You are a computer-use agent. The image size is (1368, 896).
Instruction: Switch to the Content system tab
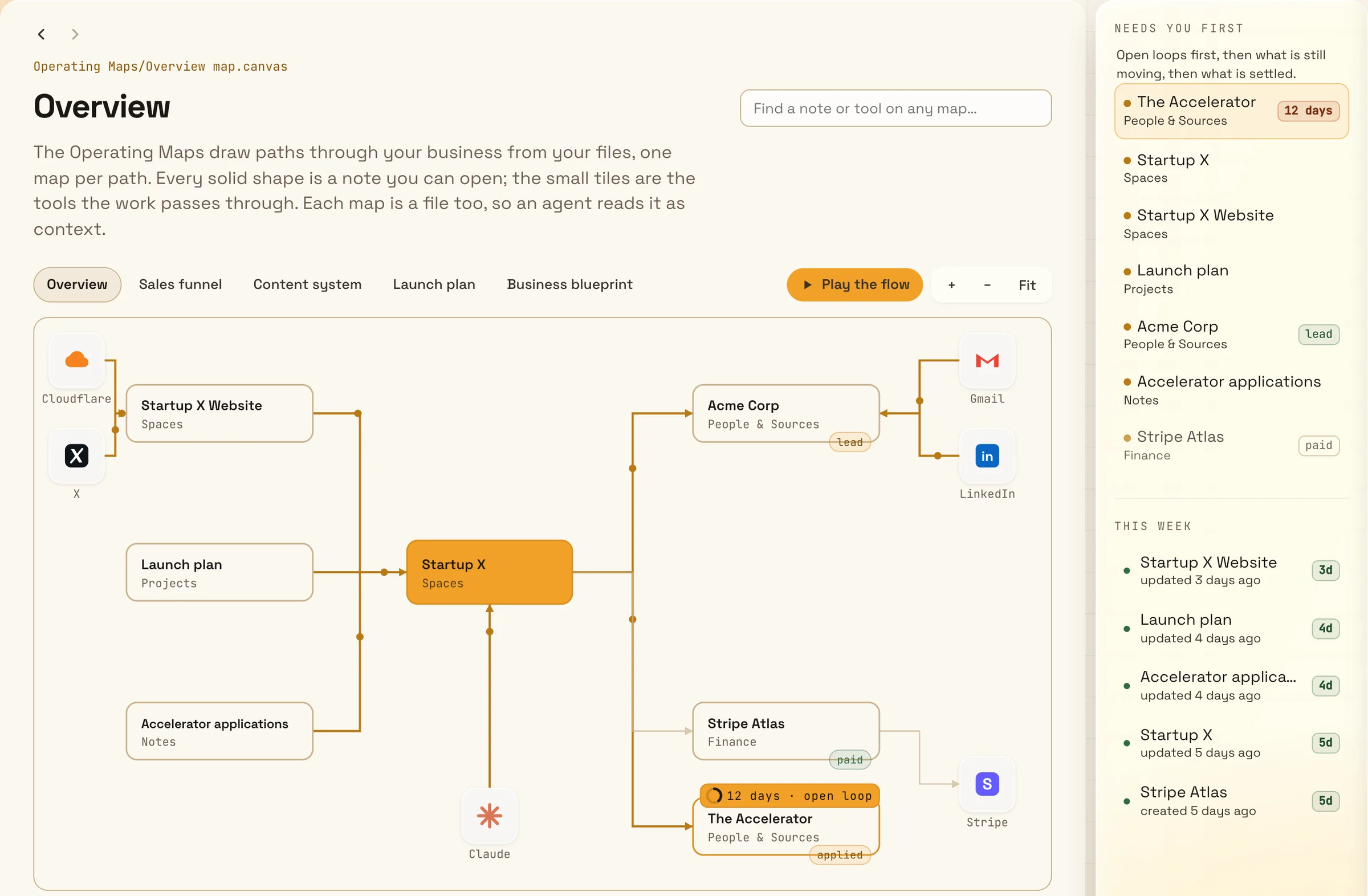(x=307, y=284)
